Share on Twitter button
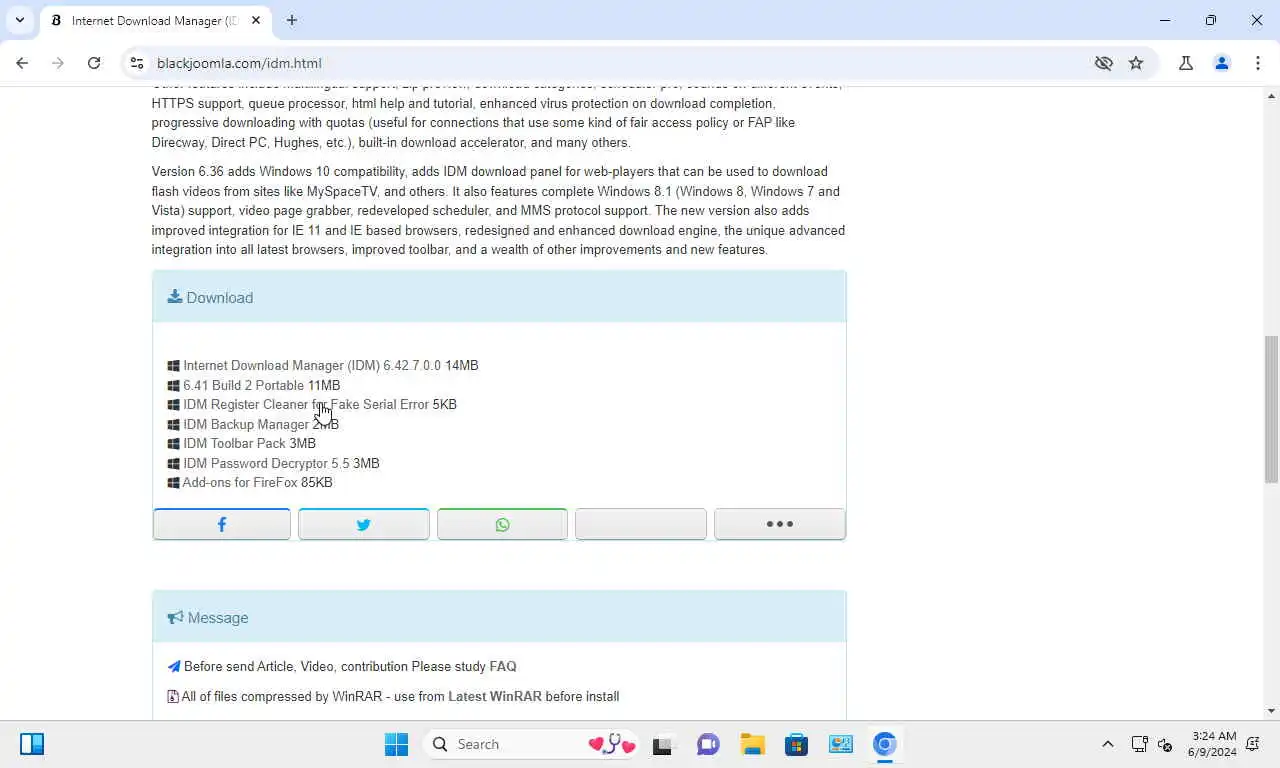This screenshot has width=1280, height=768. [364, 524]
